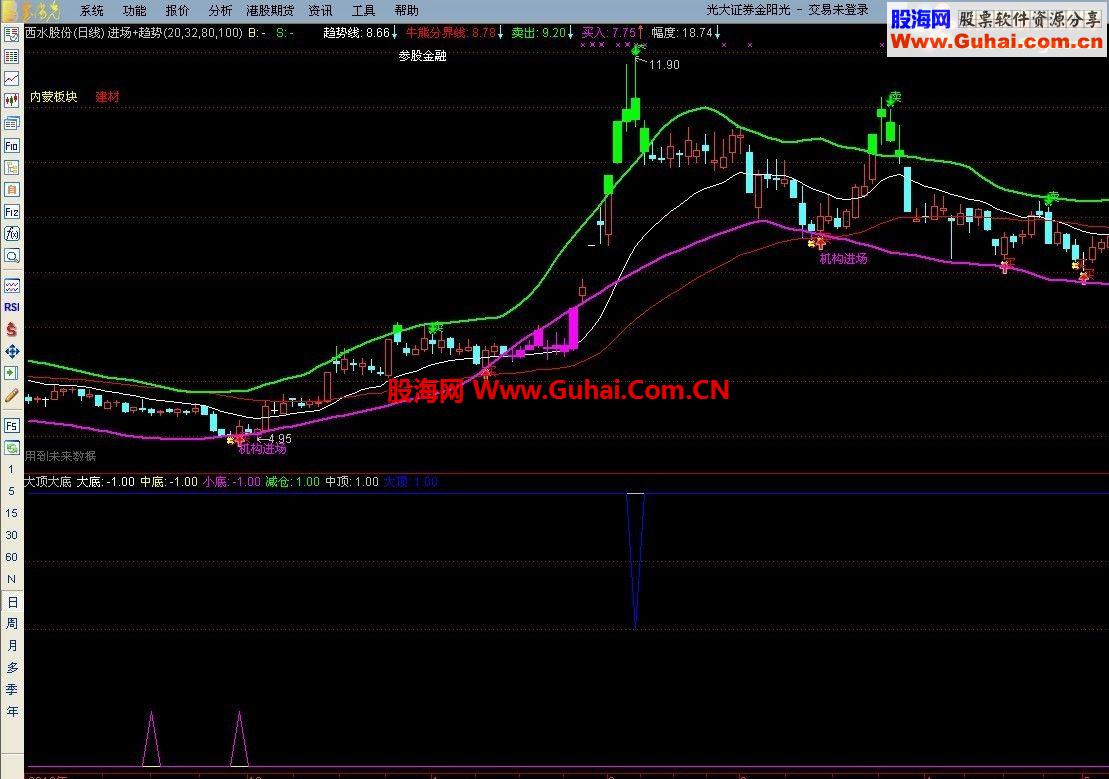Open the application logo at top-left
1109x779 pixels.
tap(31, 11)
